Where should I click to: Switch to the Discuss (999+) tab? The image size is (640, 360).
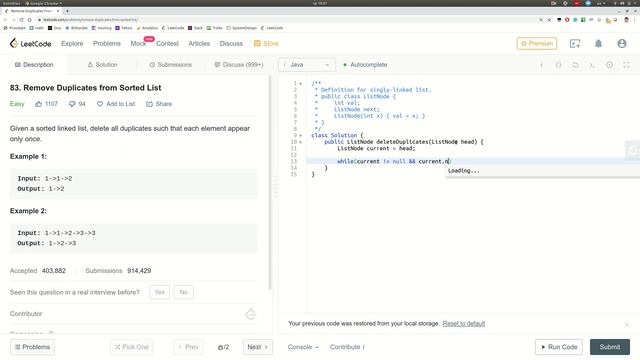pos(239,64)
